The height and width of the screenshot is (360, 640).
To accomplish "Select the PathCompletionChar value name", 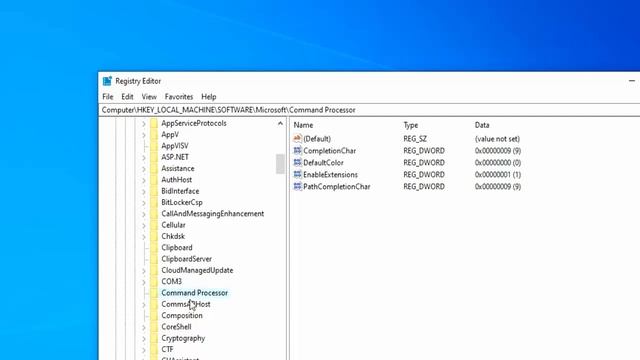I will pyautogui.click(x=337, y=187).
